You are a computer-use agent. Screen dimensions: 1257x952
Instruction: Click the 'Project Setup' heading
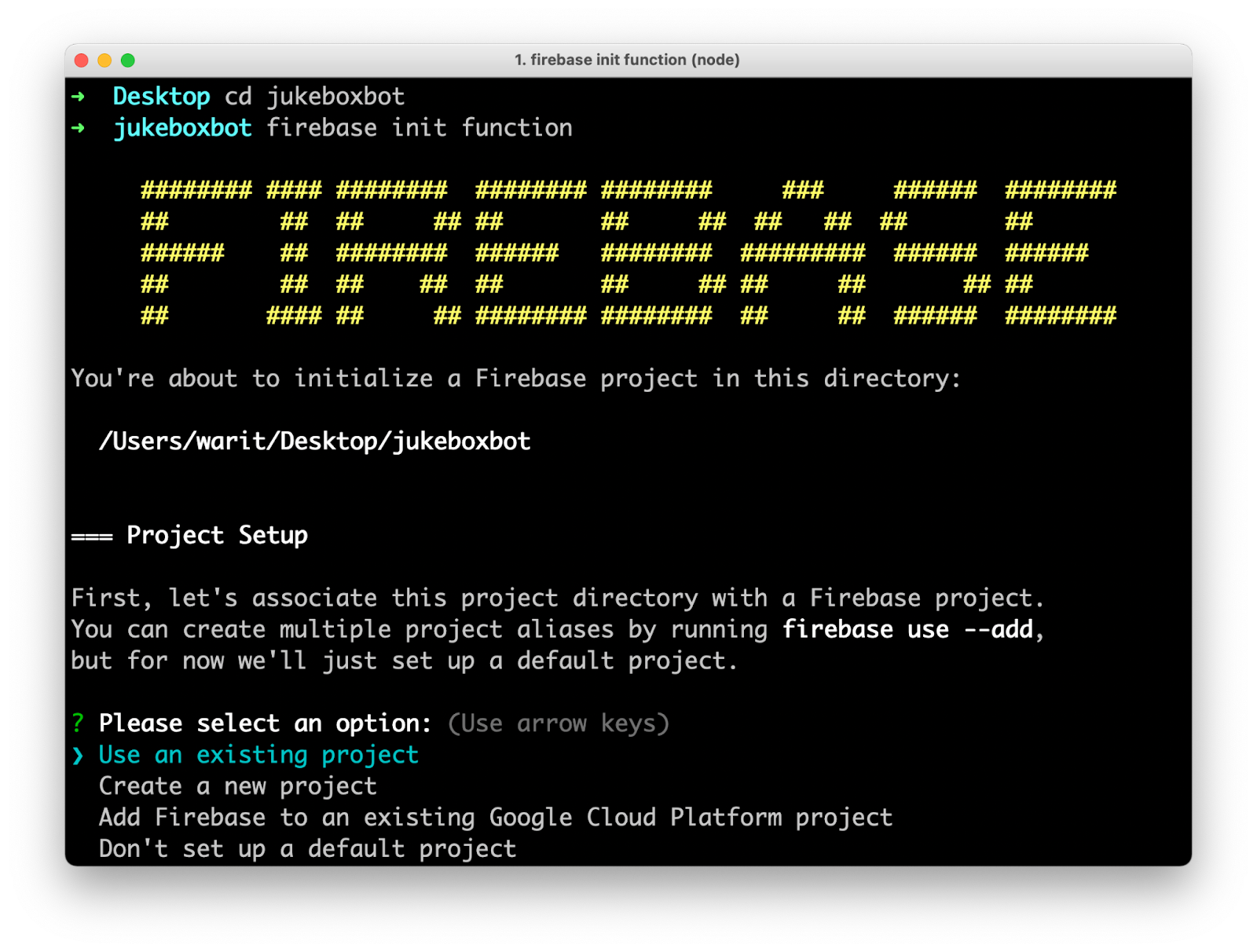[217, 536]
